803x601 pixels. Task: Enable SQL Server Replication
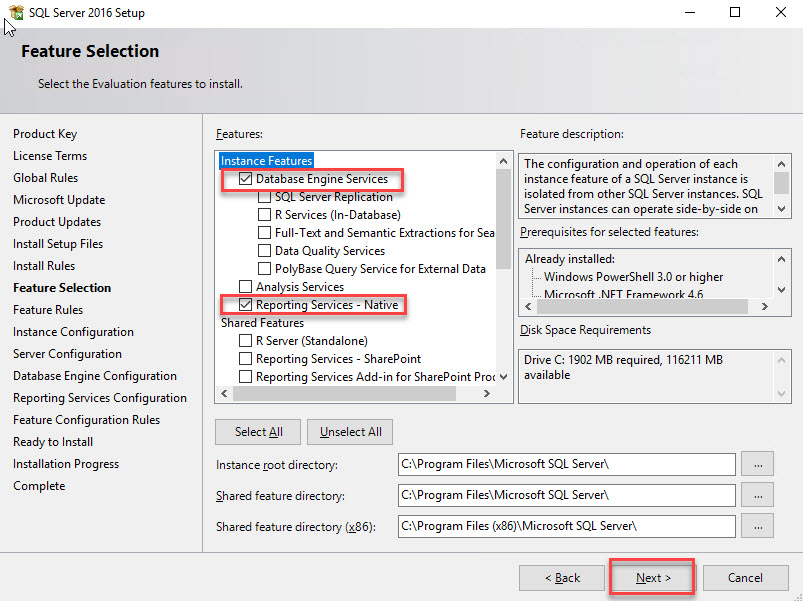tap(264, 196)
